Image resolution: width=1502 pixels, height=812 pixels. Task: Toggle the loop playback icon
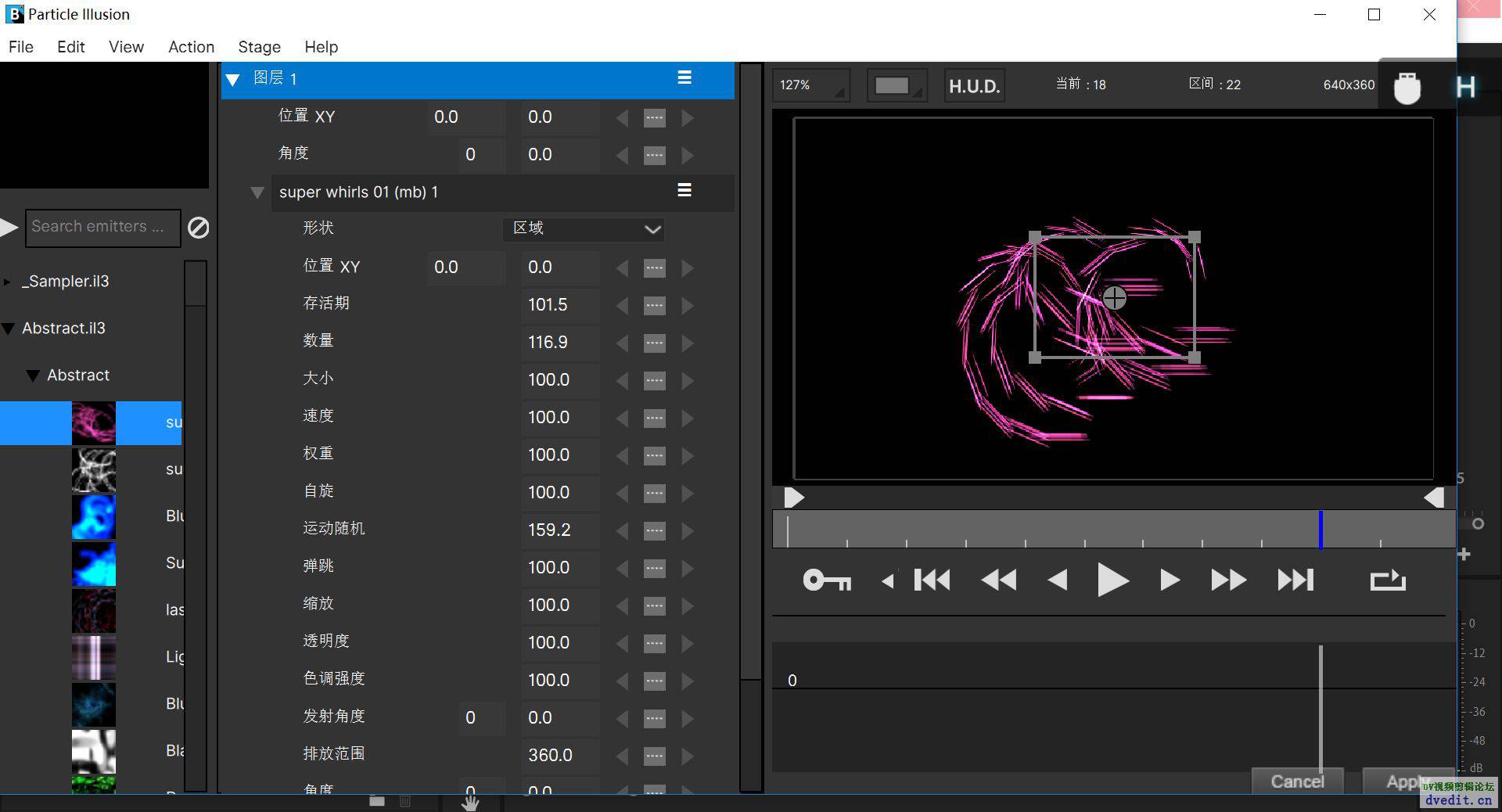click(1388, 580)
